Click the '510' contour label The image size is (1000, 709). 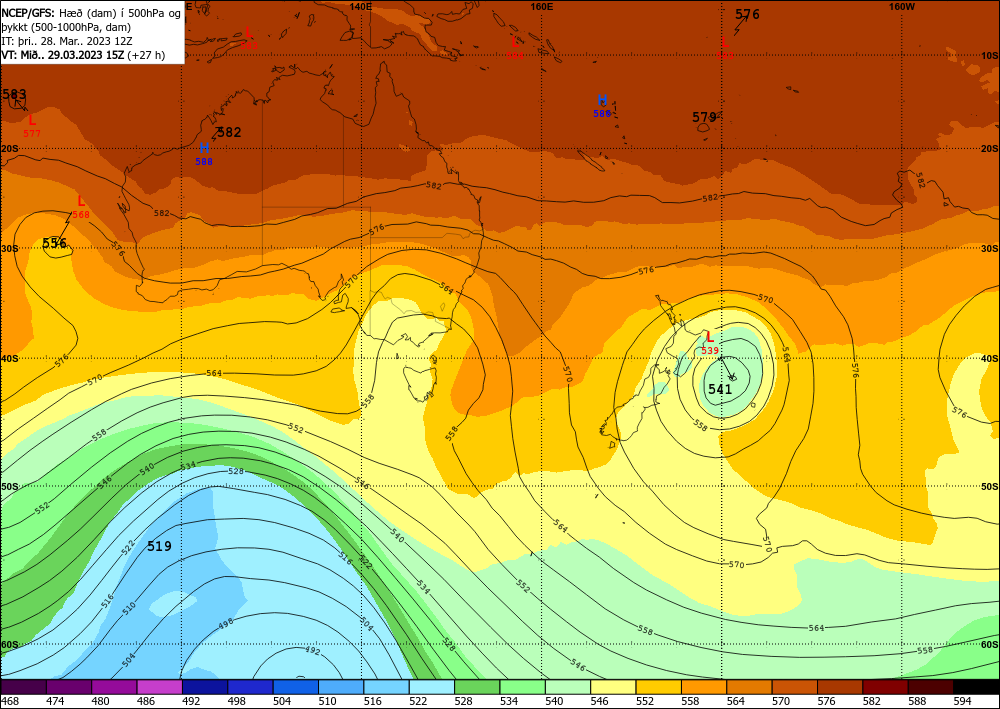(129, 608)
